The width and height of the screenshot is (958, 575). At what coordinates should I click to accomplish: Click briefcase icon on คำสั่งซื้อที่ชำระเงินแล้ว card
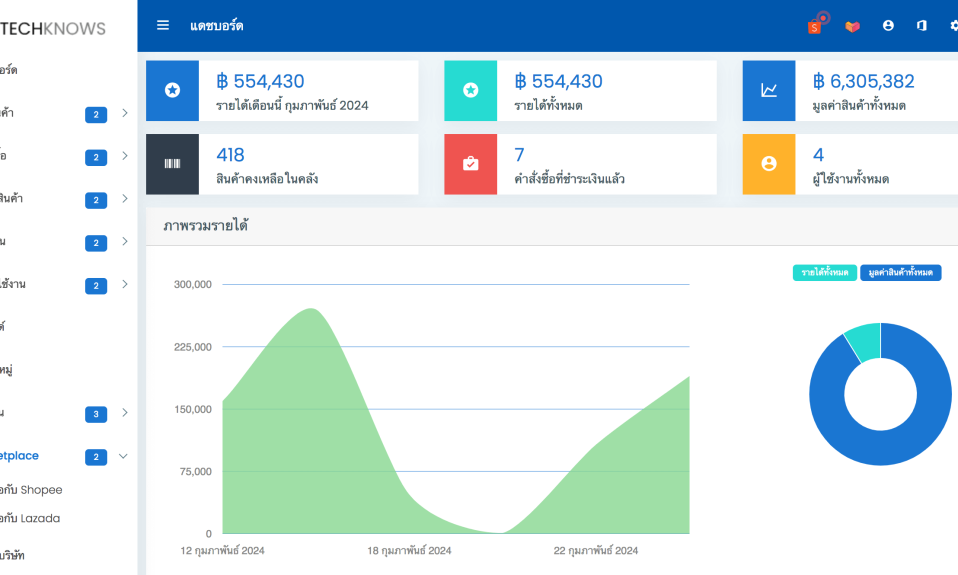(470, 164)
